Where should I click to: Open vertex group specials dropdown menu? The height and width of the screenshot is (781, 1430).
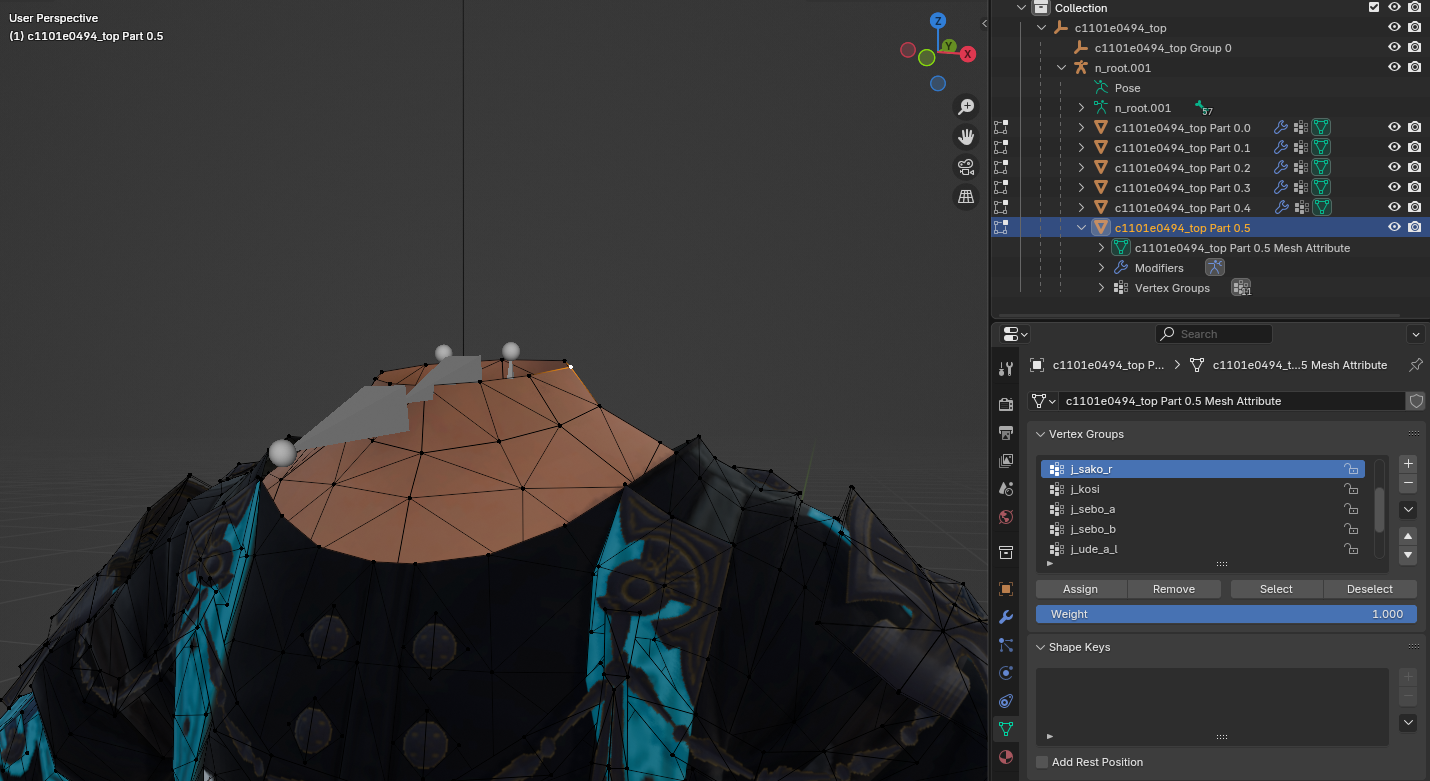(1408, 510)
